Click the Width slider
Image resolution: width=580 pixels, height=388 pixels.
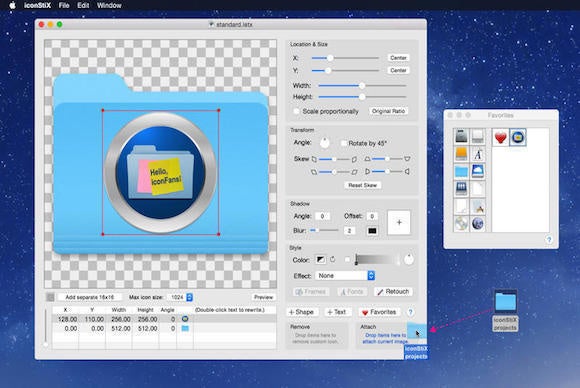click(362, 85)
